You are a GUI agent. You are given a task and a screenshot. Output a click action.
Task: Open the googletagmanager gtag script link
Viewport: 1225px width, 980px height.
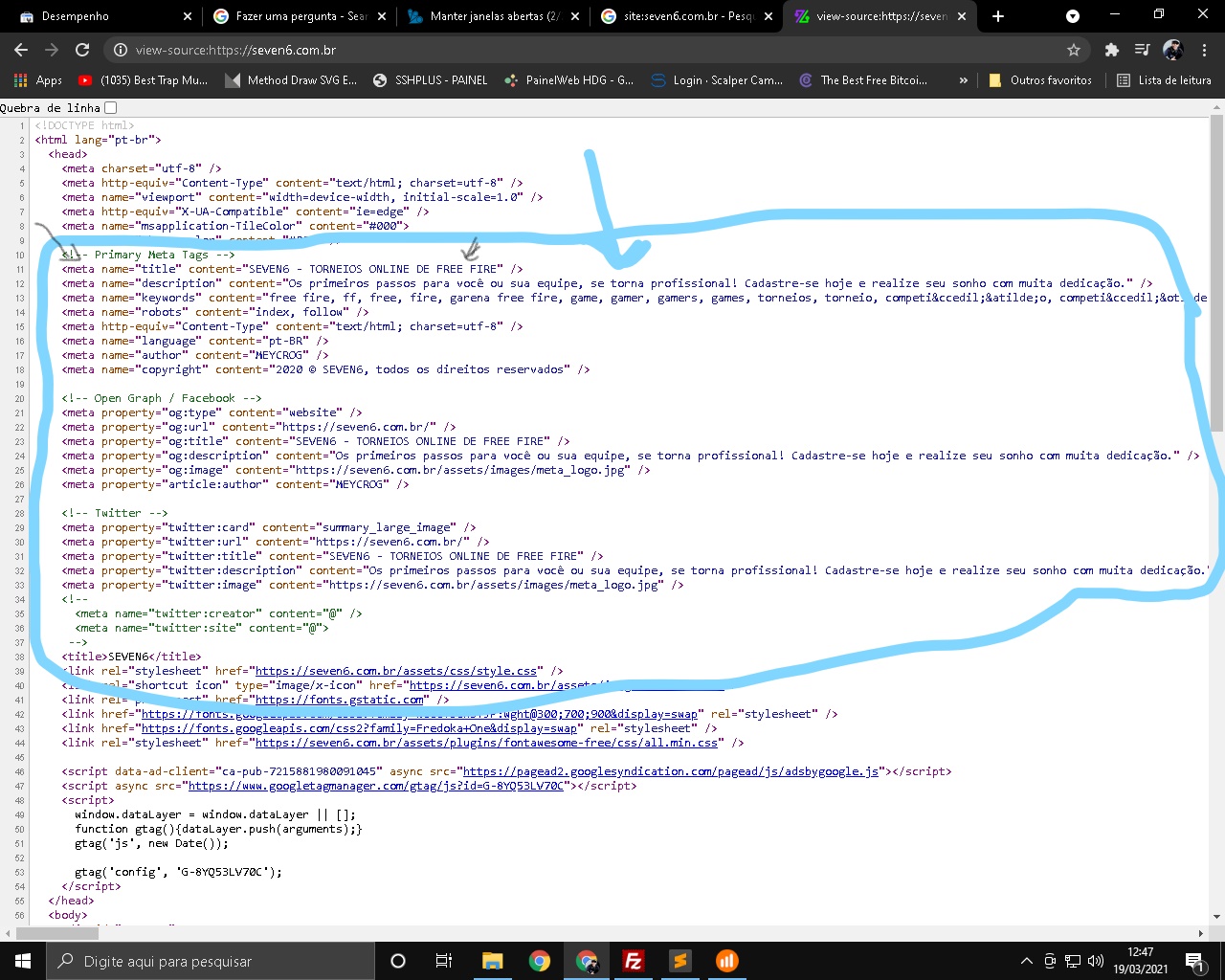(x=376, y=786)
